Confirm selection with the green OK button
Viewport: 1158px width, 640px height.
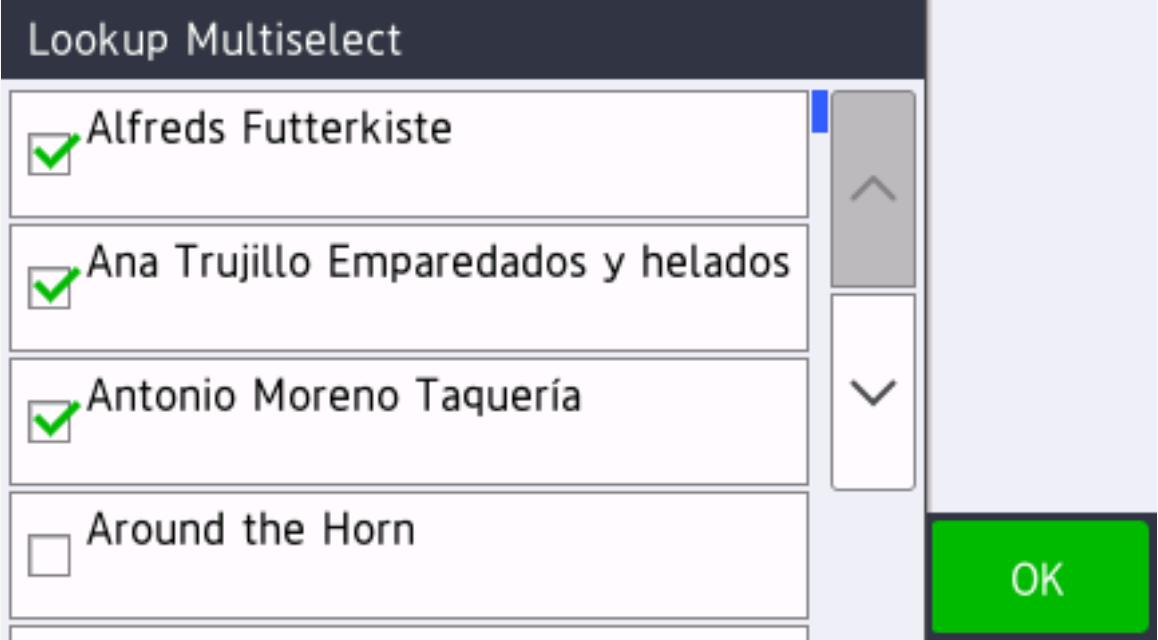pyautogui.click(x=1039, y=578)
